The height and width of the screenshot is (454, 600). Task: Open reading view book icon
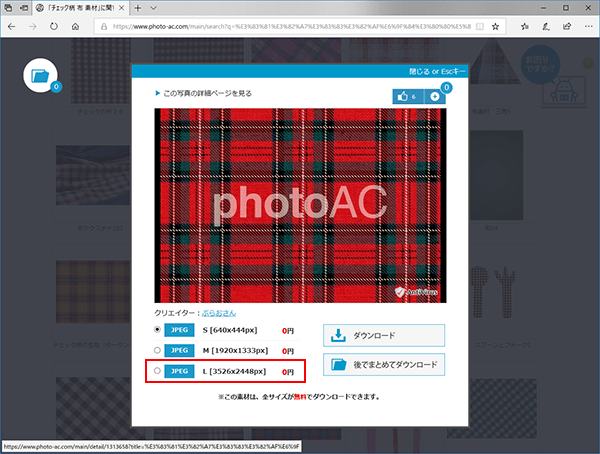click(479, 26)
